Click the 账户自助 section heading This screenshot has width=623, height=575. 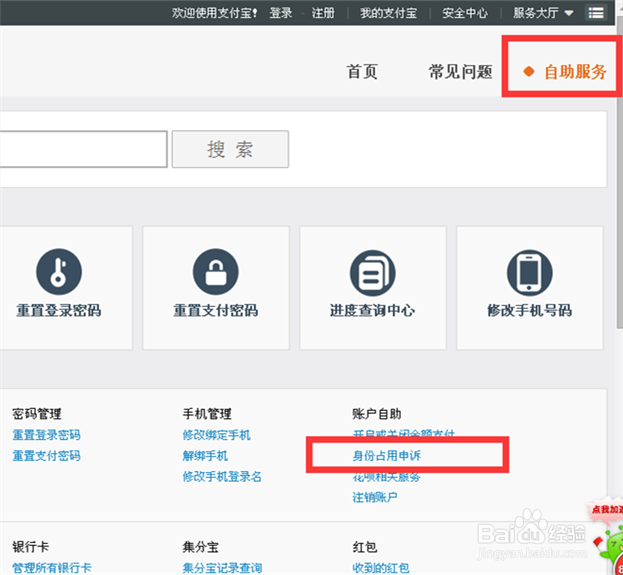pyautogui.click(x=377, y=414)
